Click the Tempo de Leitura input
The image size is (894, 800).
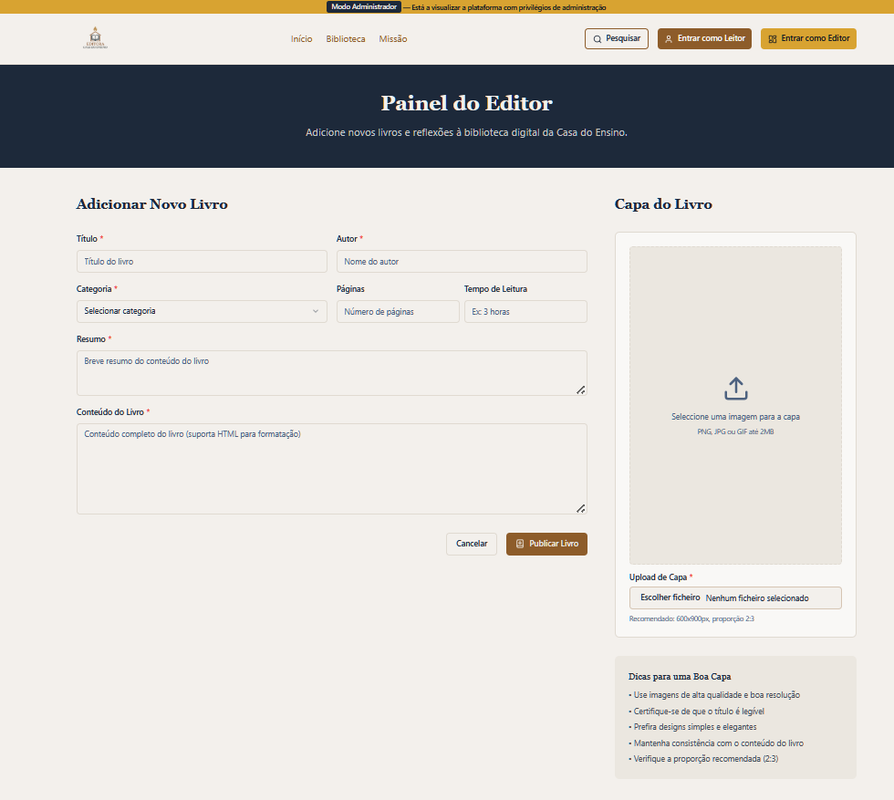click(x=525, y=312)
